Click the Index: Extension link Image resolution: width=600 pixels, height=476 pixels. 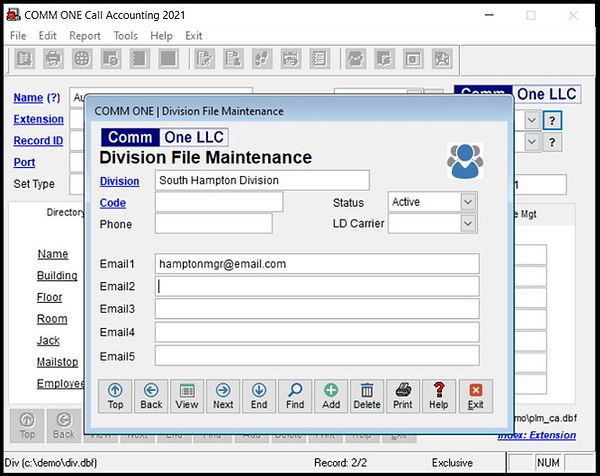click(537, 435)
